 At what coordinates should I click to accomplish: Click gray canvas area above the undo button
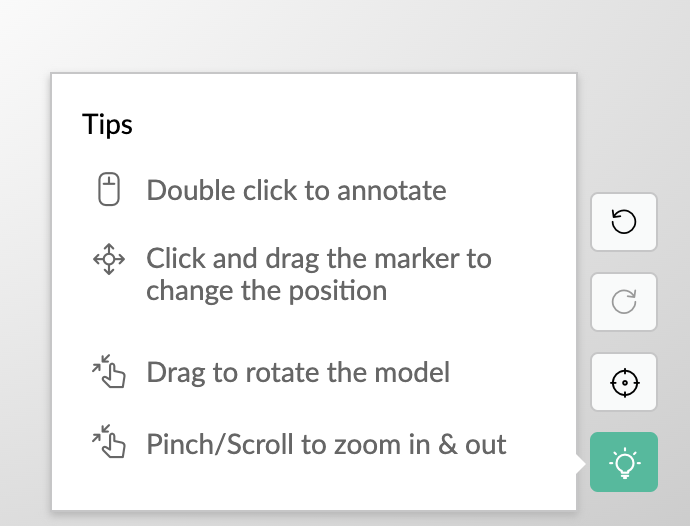[624, 132]
